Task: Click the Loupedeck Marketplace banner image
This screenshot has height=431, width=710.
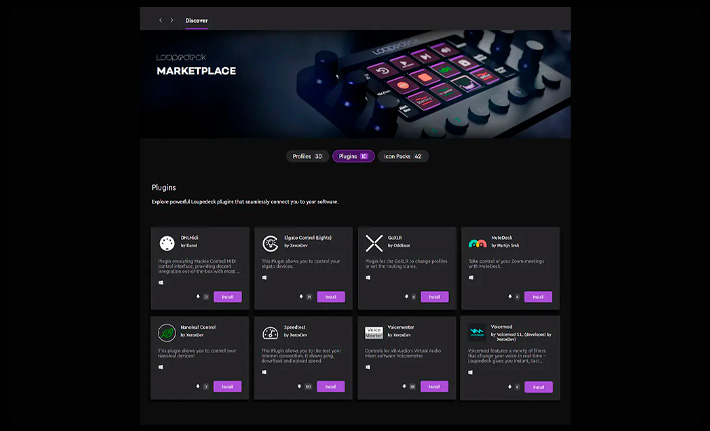Action: point(355,84)
